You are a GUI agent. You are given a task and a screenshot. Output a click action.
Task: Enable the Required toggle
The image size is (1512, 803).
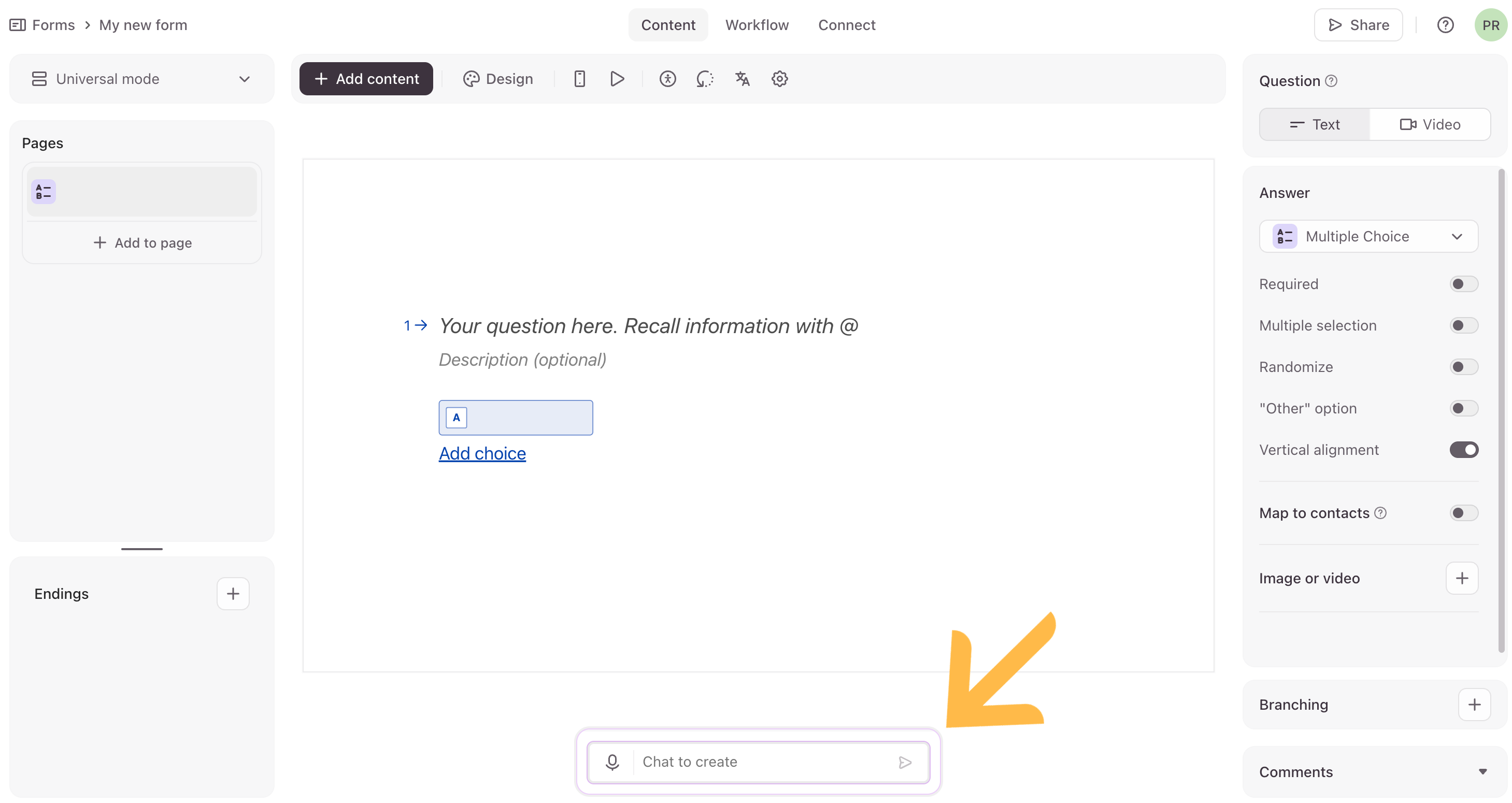1463,284
